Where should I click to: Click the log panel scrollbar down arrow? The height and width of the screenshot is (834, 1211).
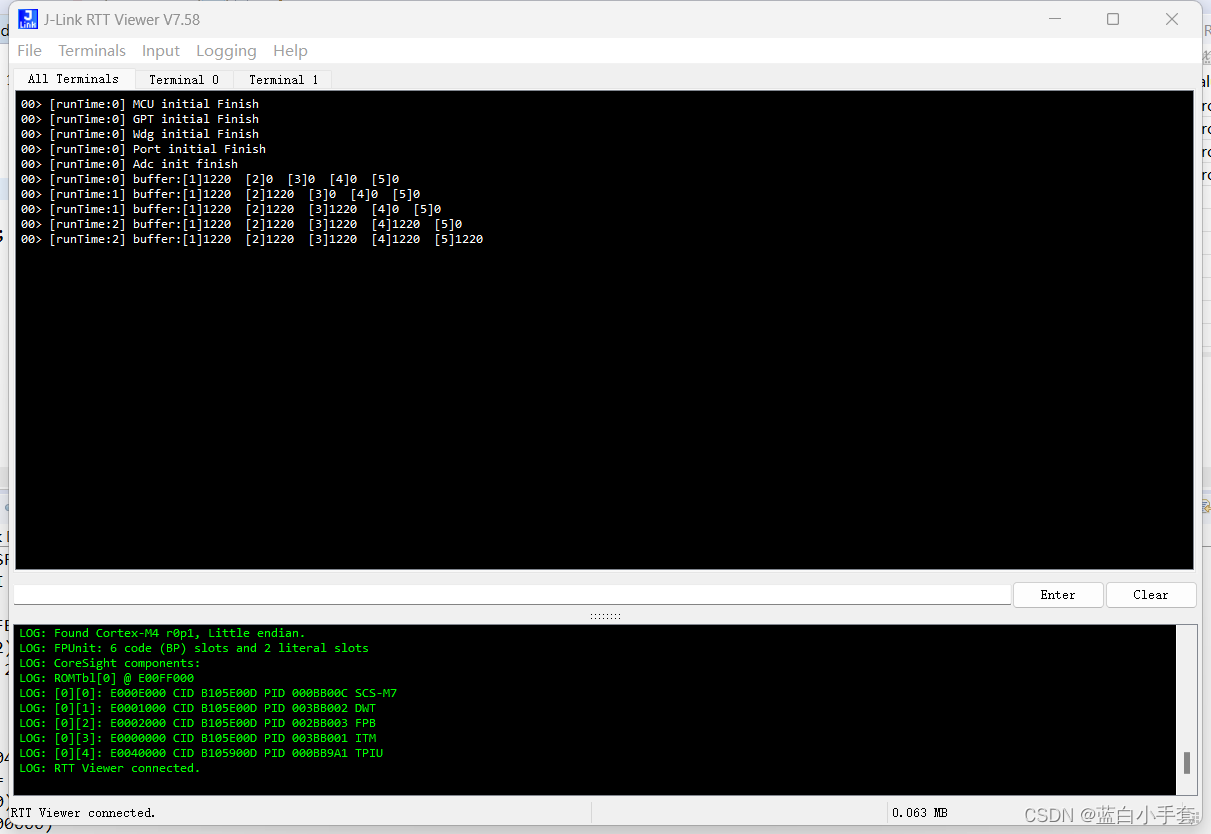[1187, 788]
